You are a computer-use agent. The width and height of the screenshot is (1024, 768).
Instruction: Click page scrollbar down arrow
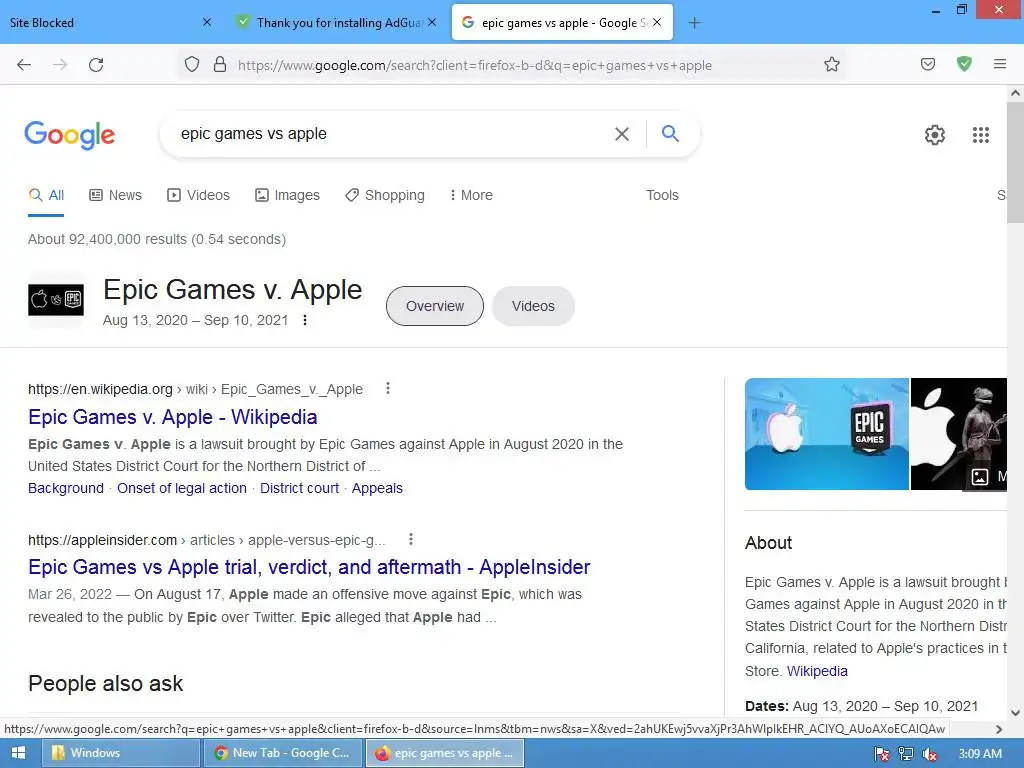[1015, 712]
